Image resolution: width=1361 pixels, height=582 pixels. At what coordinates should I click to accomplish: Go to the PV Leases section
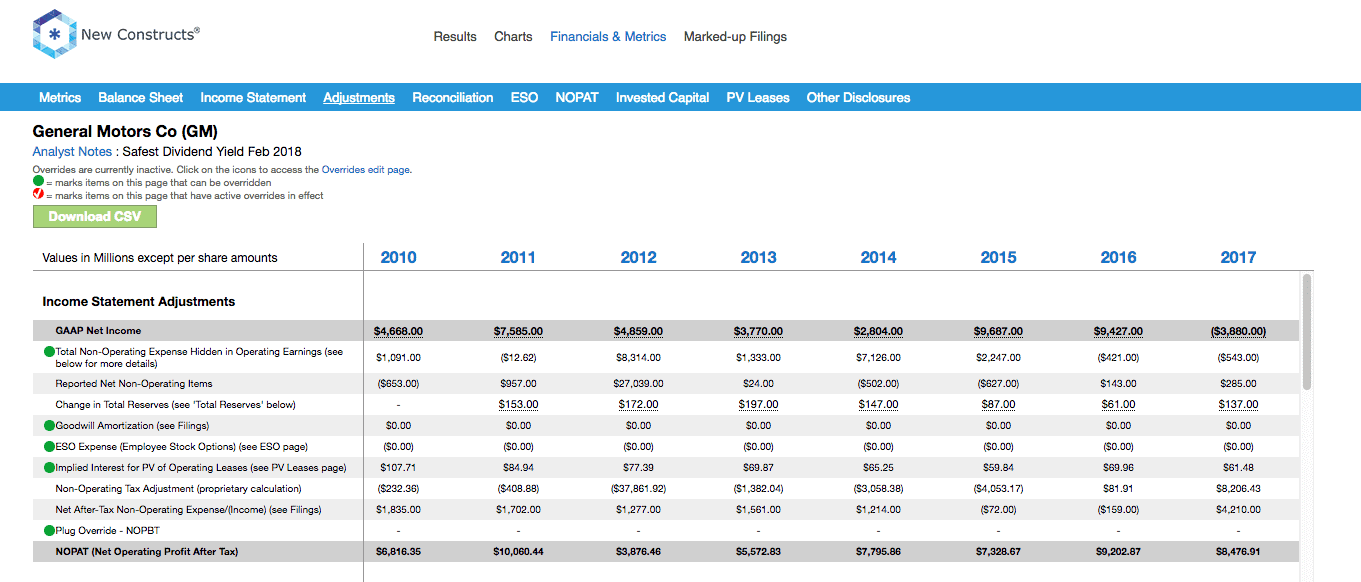758,98
